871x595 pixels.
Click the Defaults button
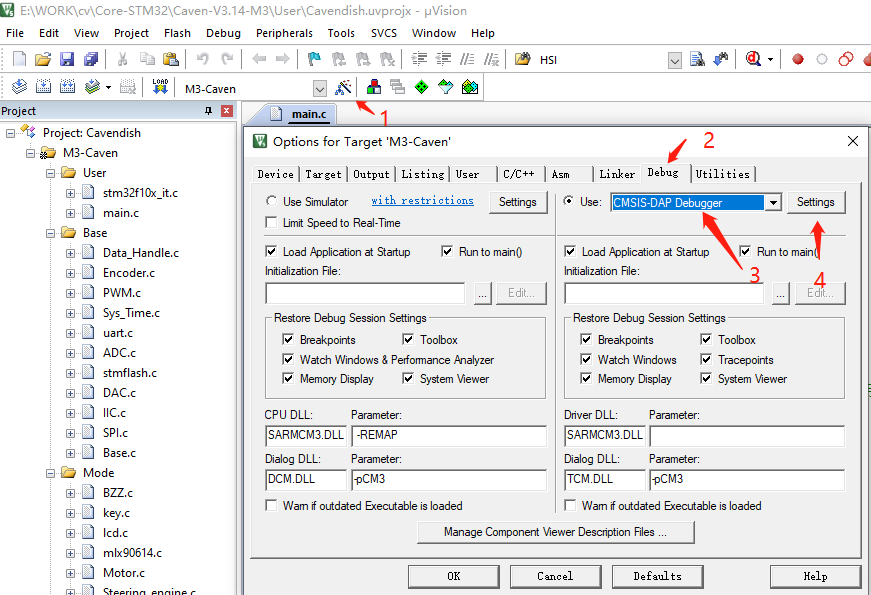pos(658,576)
